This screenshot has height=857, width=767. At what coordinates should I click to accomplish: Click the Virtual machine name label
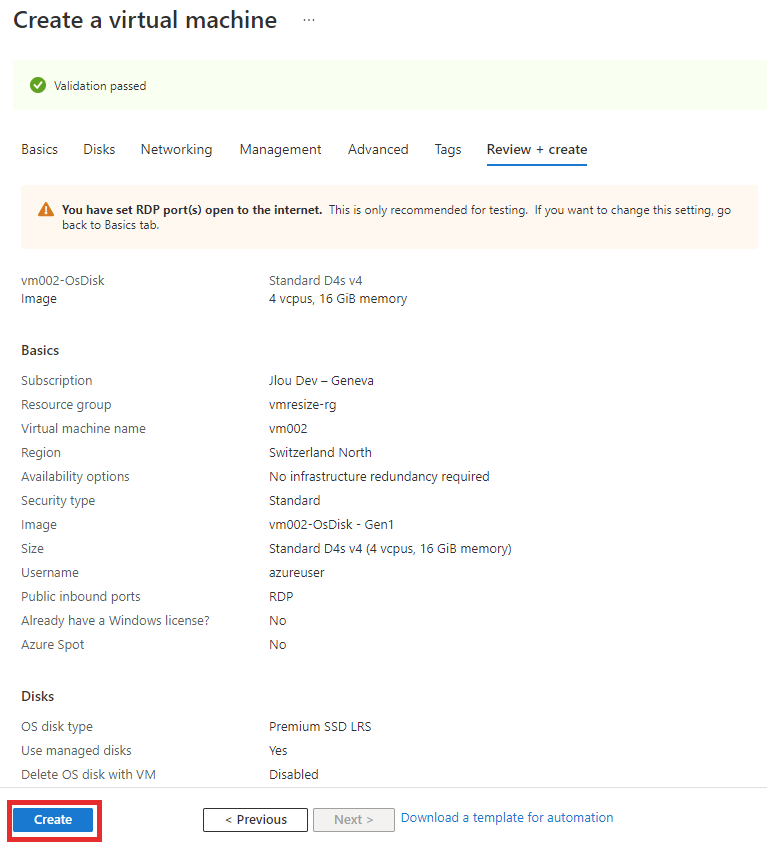[x=83, y=428]
